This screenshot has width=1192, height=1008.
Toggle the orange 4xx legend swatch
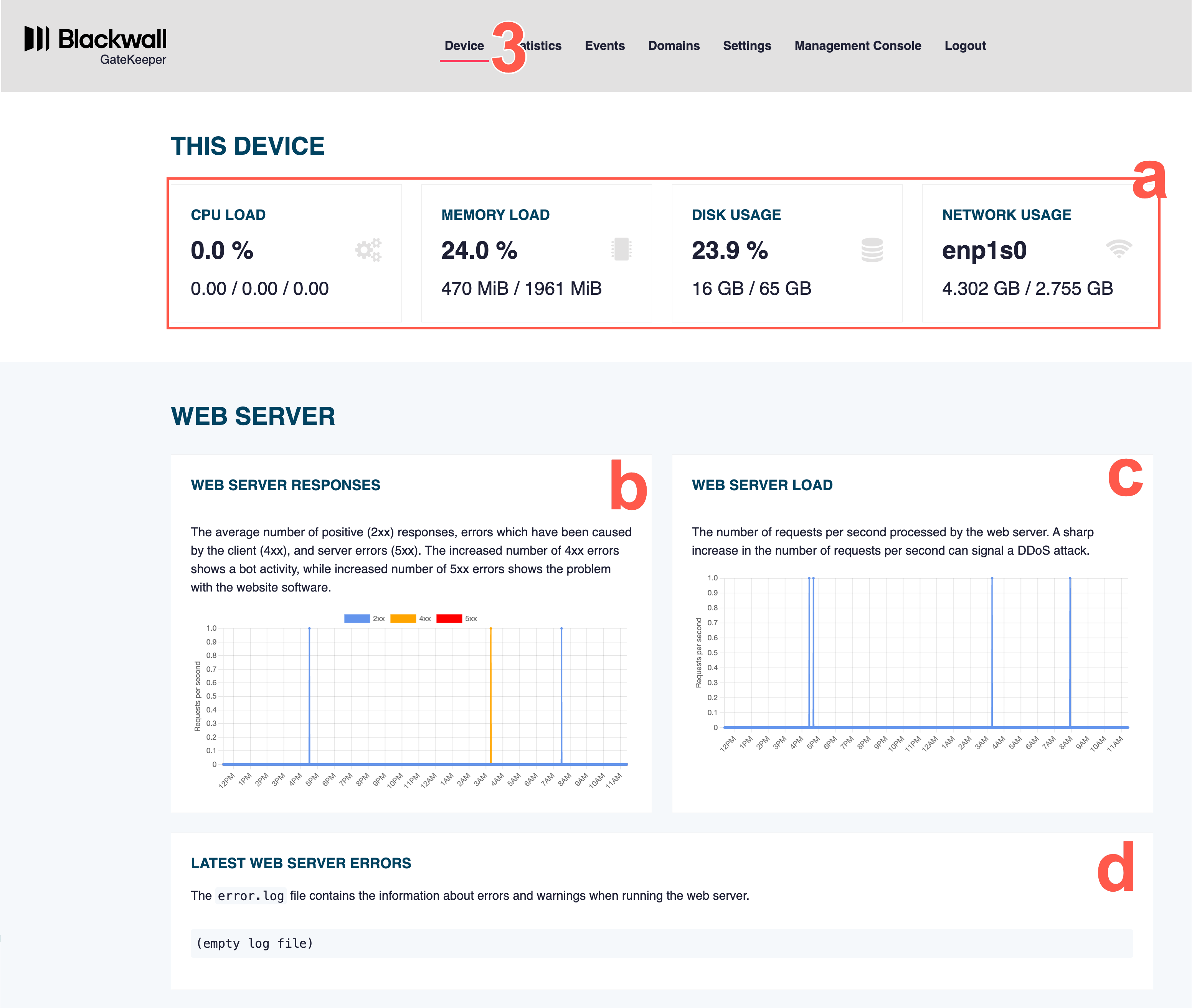[x=403, y=618]
